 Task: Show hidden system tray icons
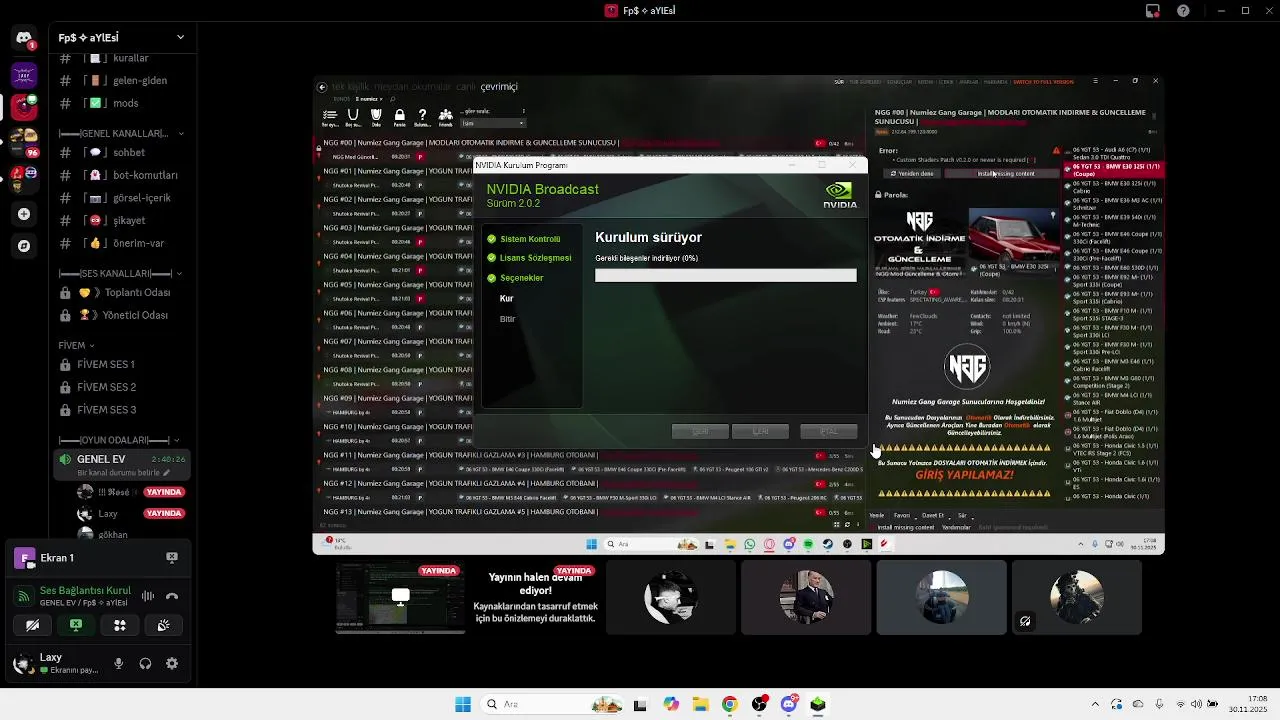point(1095,704)
